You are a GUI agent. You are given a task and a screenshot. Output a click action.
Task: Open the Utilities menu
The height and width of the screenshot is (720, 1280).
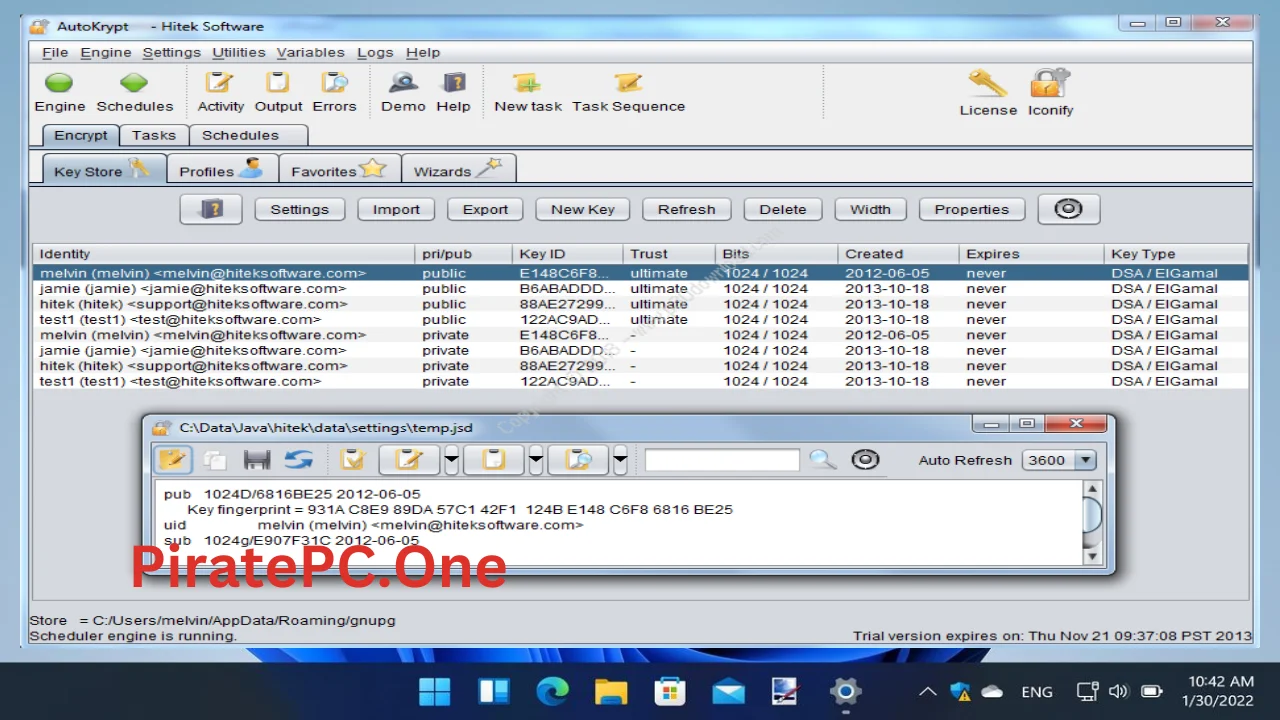tap(239, 52)
